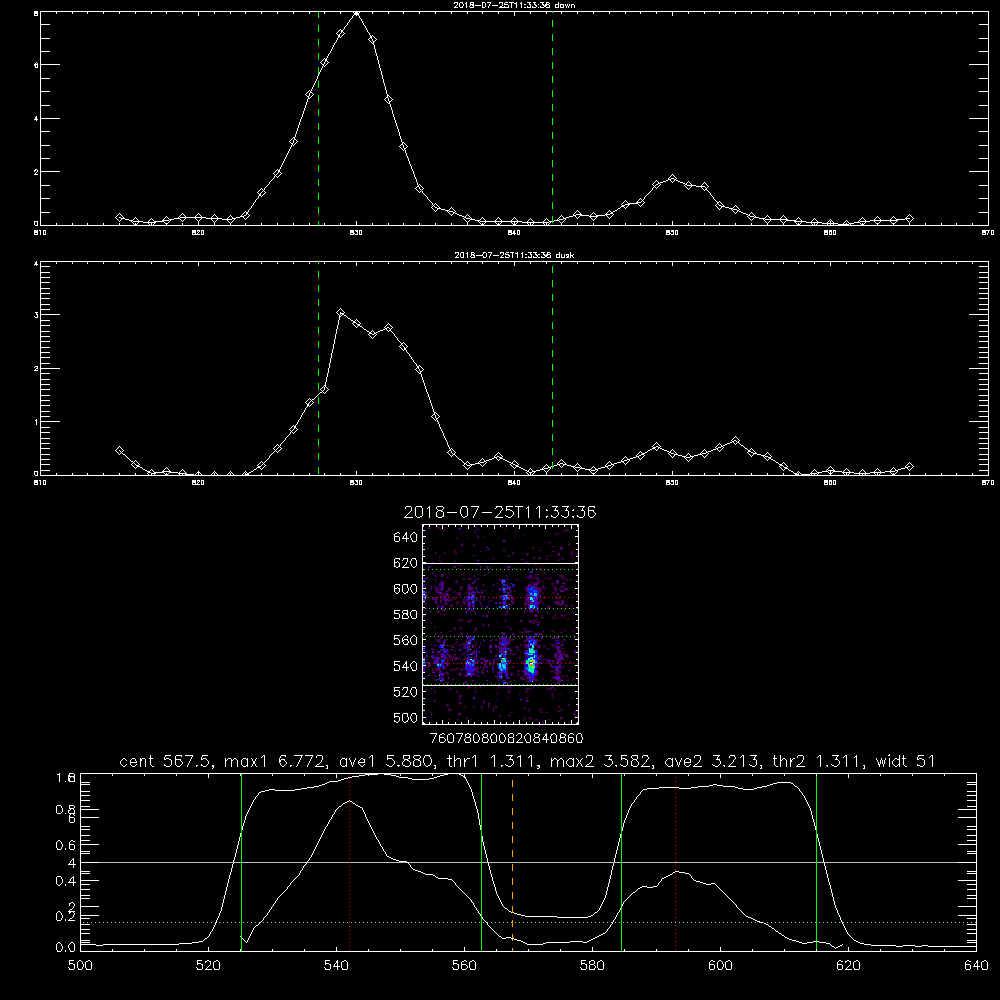Select the highest peak marker in dawn plot
Viewport: 1000px width, 1000px height.
357,12
